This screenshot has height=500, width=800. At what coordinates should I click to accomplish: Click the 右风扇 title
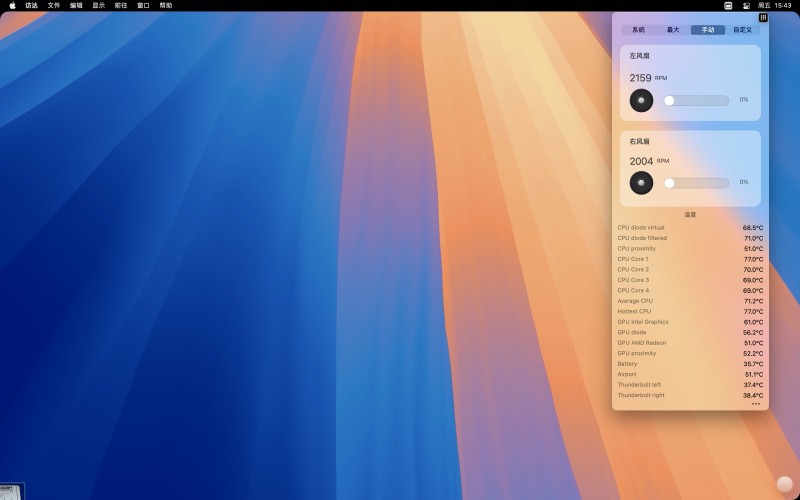[639, 141]
